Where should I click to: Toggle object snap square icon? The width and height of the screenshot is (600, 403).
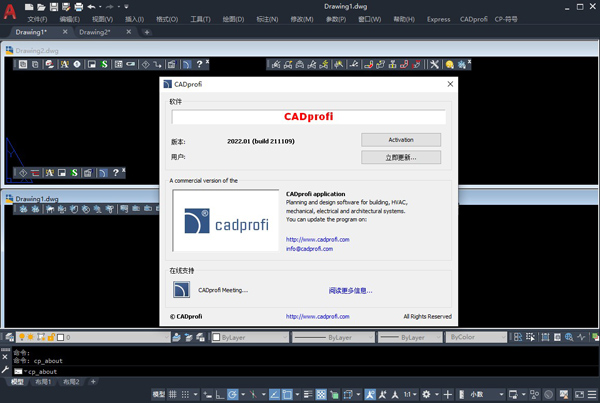pos(287,394)
